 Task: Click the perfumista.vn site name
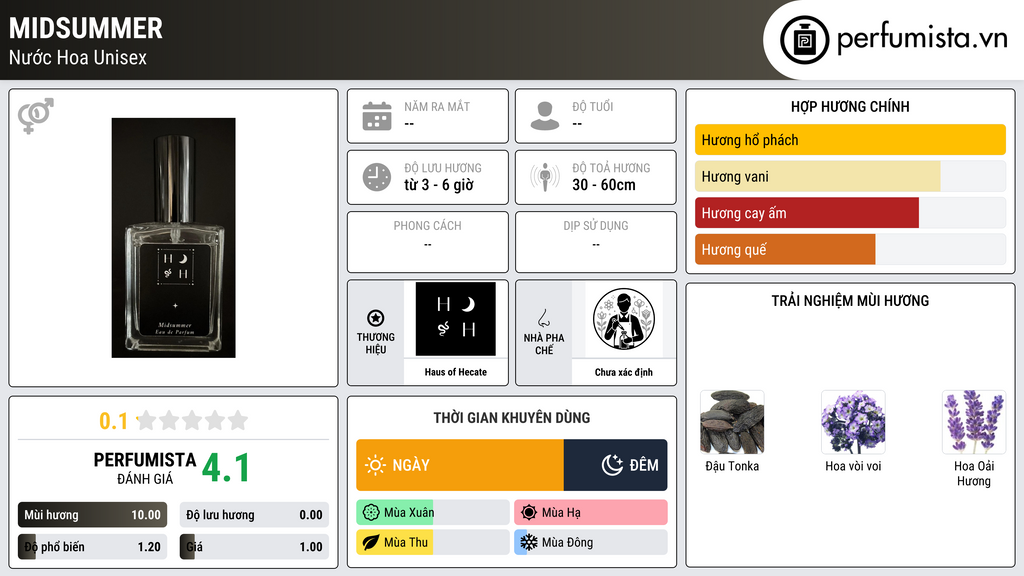[x=922, y=39]
